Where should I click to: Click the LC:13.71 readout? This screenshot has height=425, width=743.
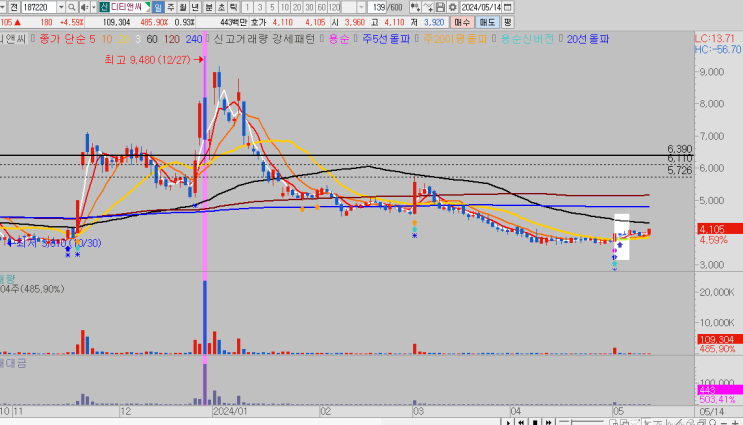pos(715,38)
